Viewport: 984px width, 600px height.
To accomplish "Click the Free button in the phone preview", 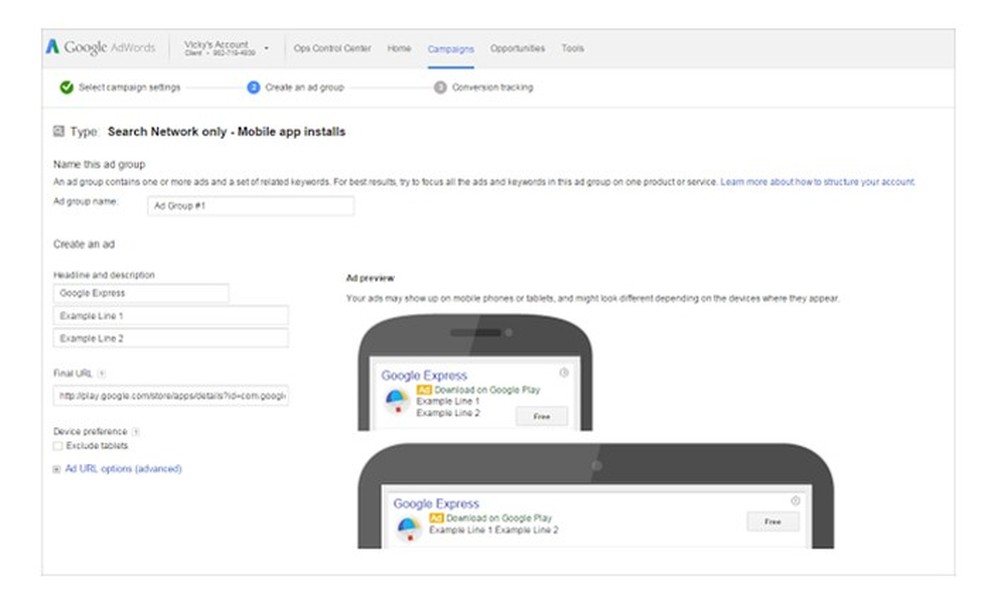I will click(x=542, y=417).
